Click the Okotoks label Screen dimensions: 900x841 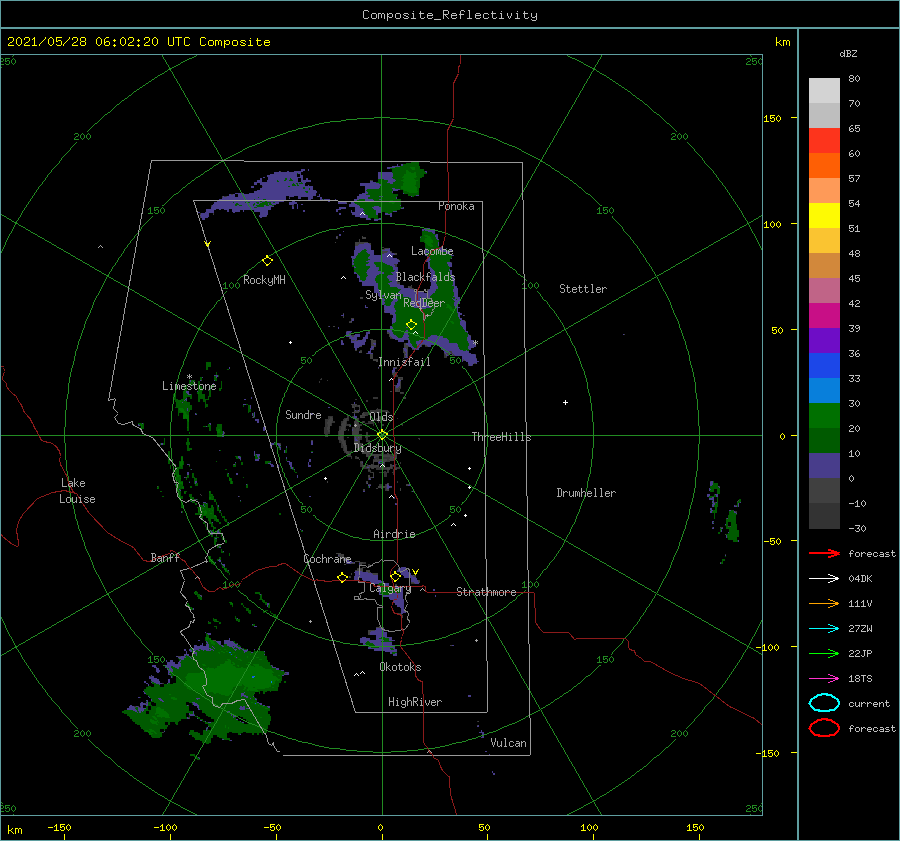(400, 667)
